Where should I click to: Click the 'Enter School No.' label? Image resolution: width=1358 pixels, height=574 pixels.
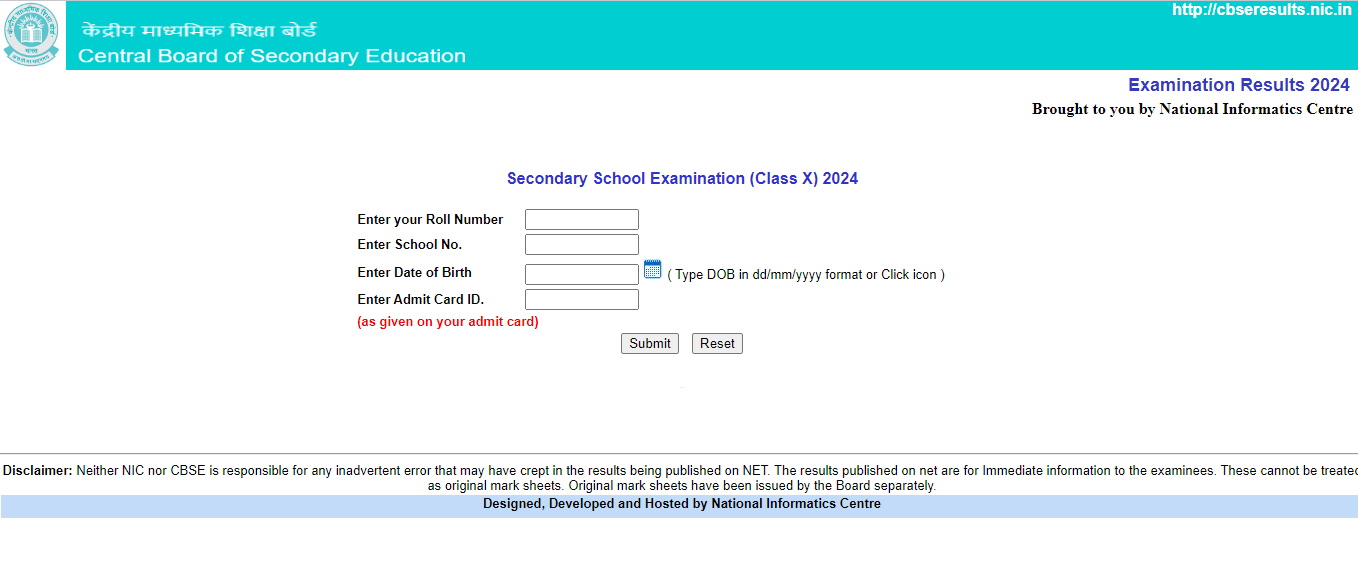[409, 245]
